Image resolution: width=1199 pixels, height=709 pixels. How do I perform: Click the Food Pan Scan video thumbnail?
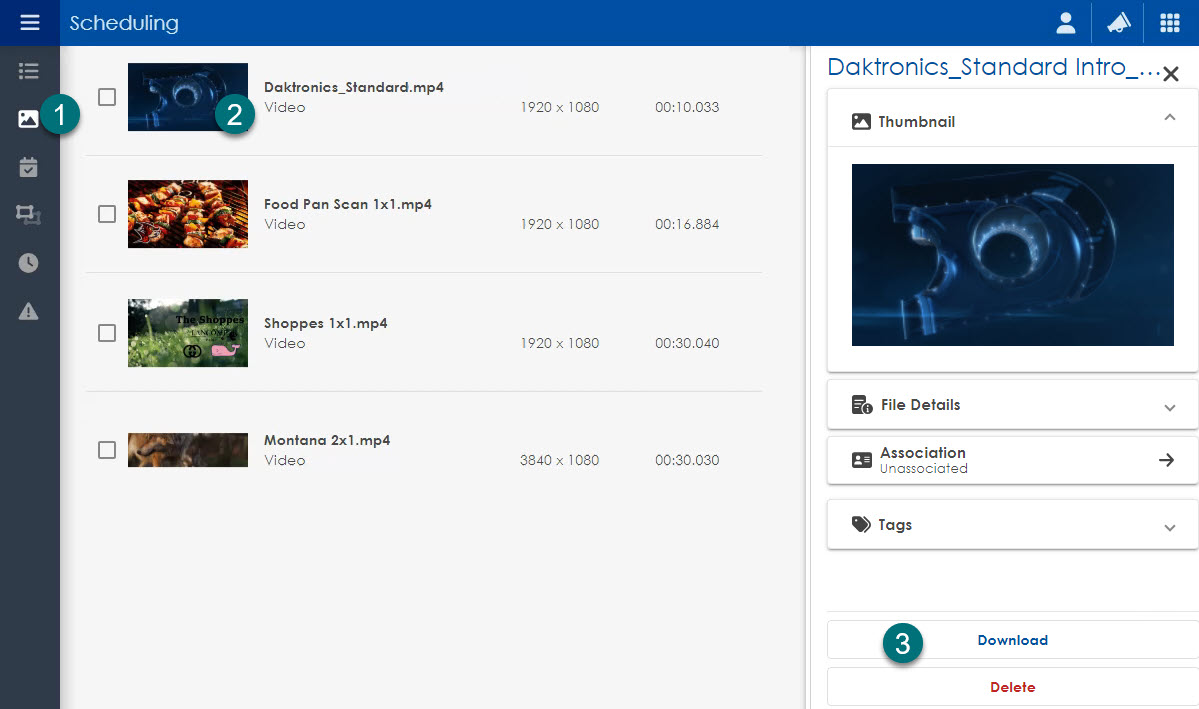click(188, 214)
